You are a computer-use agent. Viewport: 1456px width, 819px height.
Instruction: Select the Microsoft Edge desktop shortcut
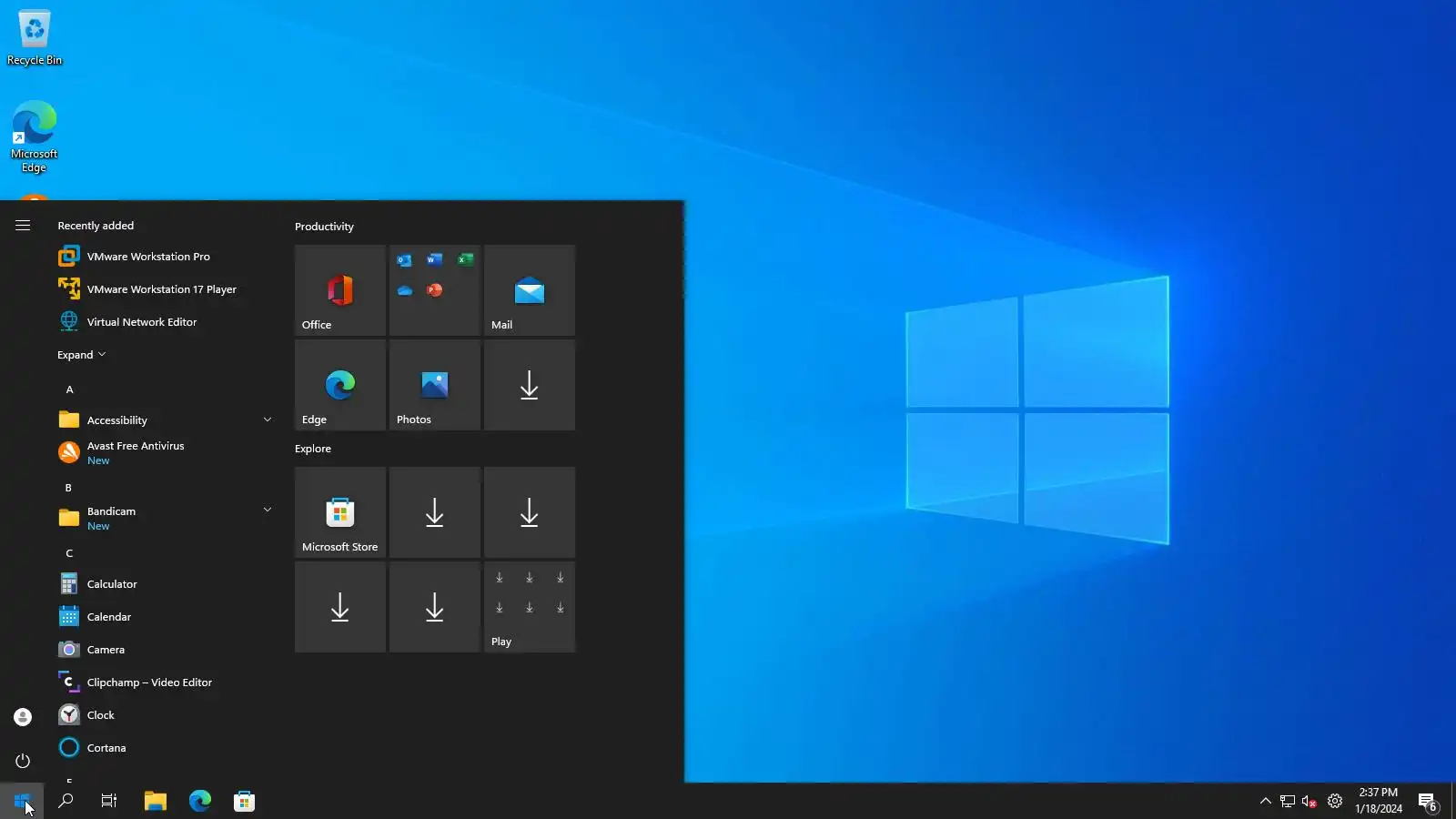(x=35, y=136)
